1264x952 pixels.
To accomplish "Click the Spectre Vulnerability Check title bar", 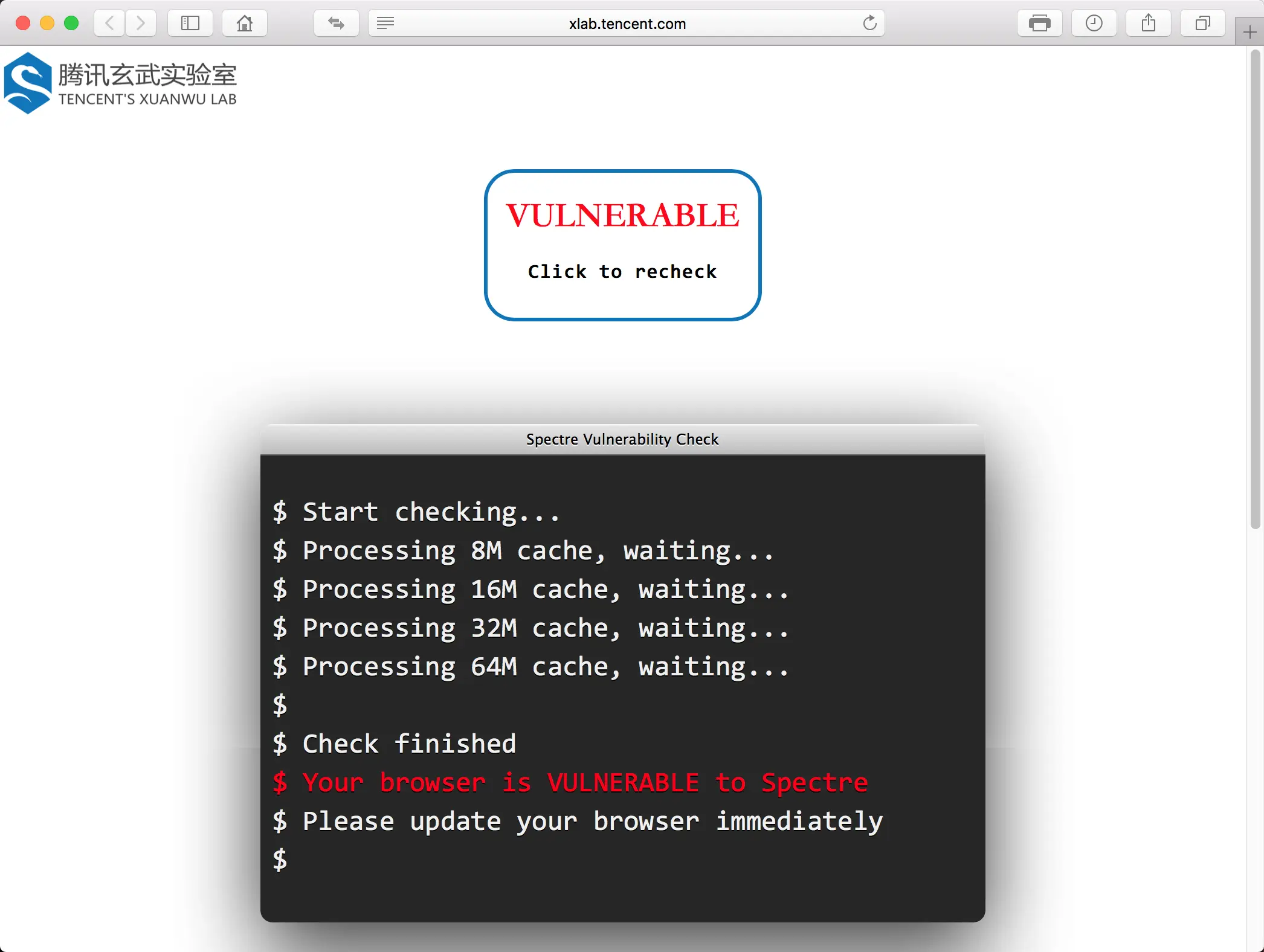I will (622, 439).
